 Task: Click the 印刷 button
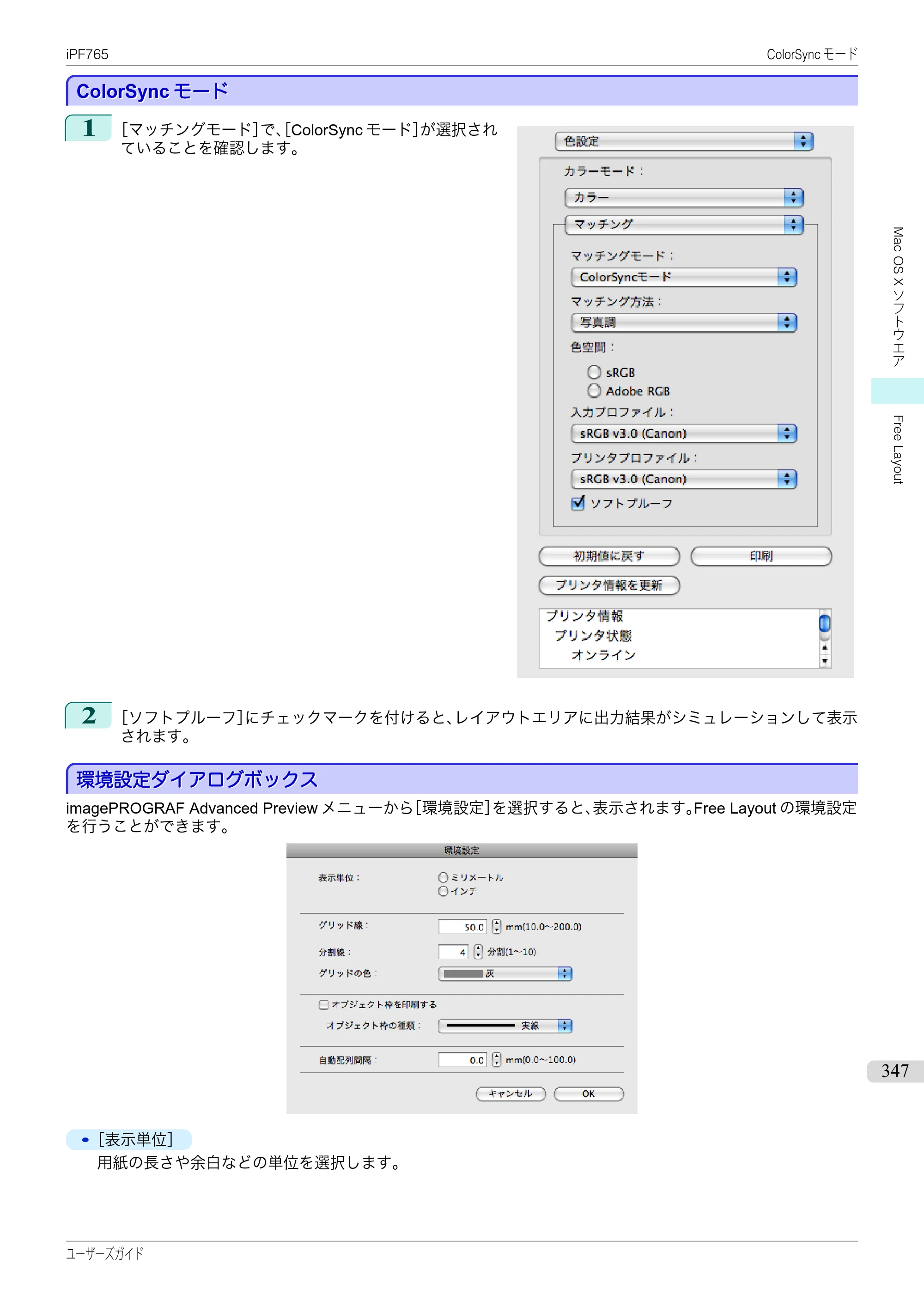(x=761, y=556)
